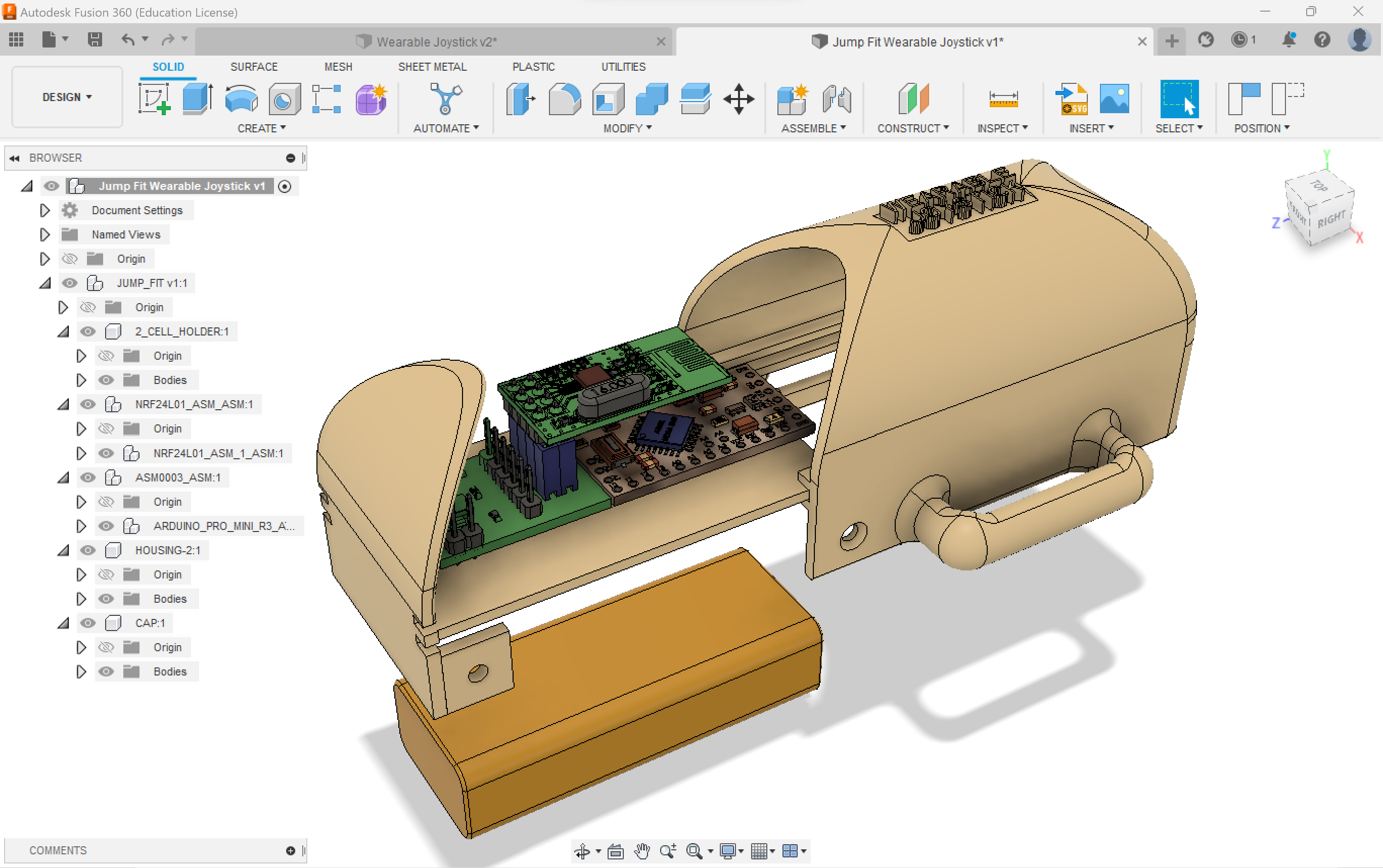1383x868 pixels.
Task: Hide the HOUSING-2:1 component
Action: [x=87, y=550]
